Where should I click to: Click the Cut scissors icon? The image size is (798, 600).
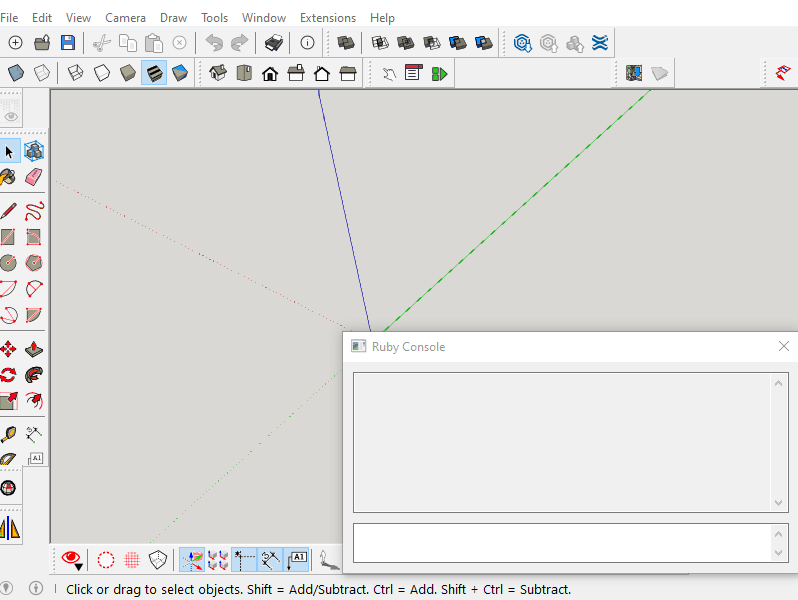102,43
